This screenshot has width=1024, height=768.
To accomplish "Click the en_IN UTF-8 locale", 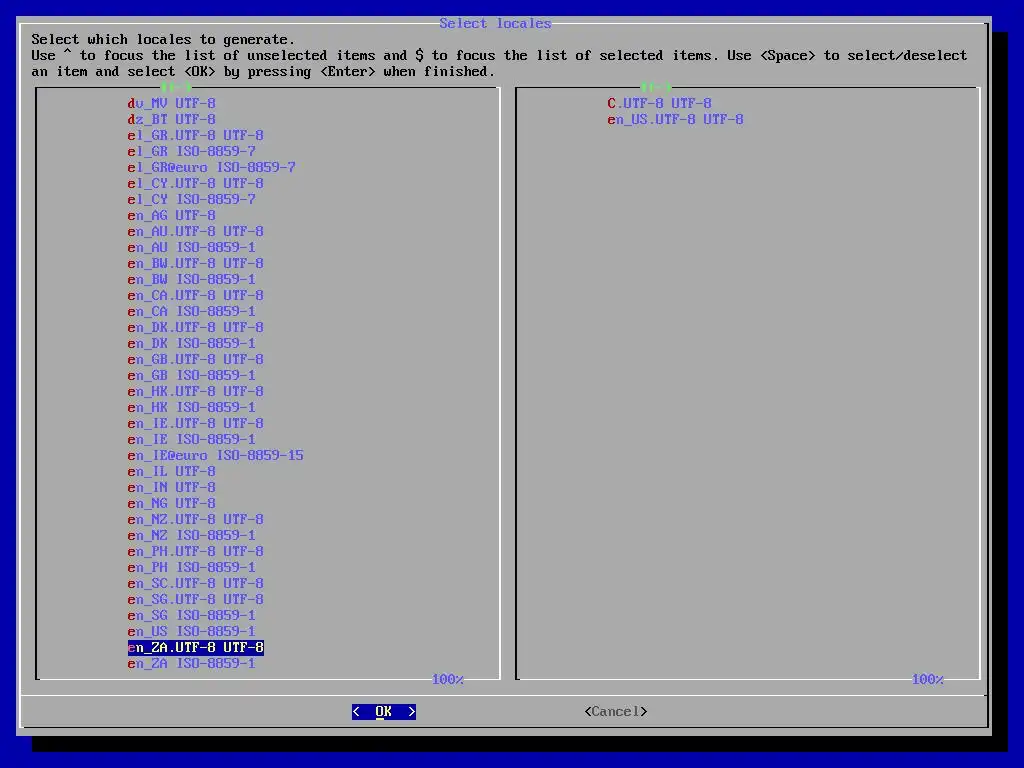I will [172, 487].
